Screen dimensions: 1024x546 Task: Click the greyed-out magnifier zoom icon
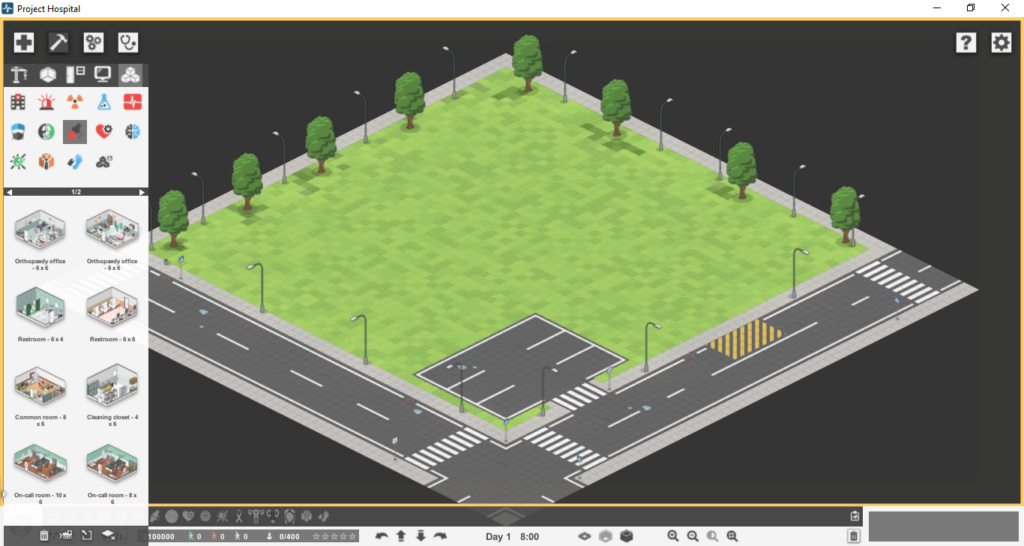712,536
